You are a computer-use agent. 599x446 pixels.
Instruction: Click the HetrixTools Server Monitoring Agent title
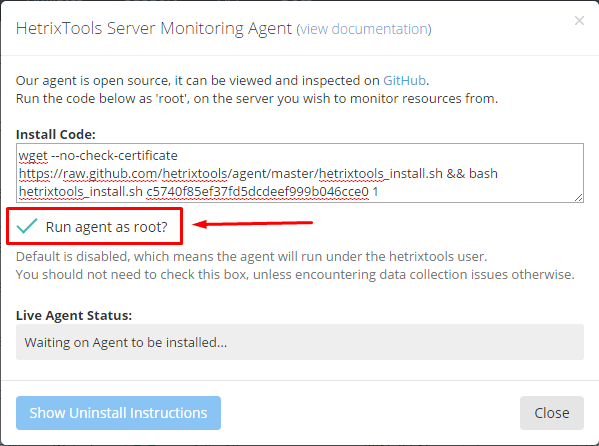pos(154,29)
